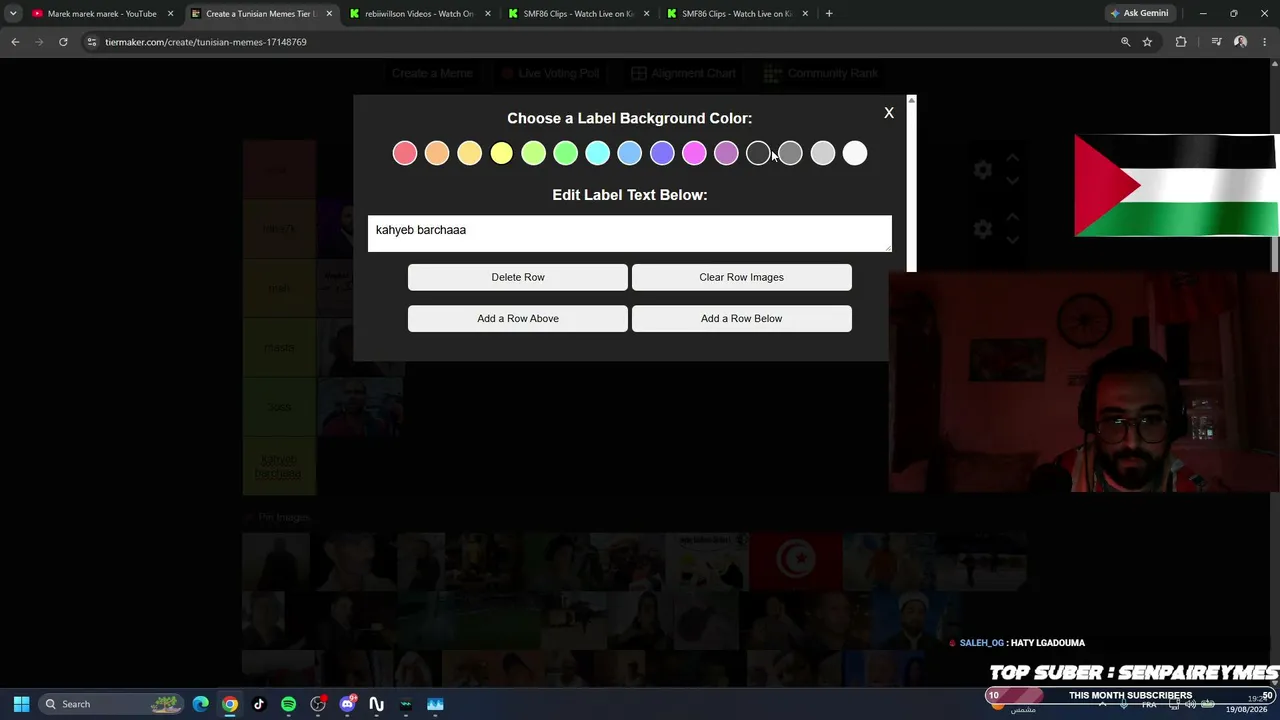Click Add a Row Below
Image resolution: width=1280 pixels, height=720 pixels.
click(741, 318)
